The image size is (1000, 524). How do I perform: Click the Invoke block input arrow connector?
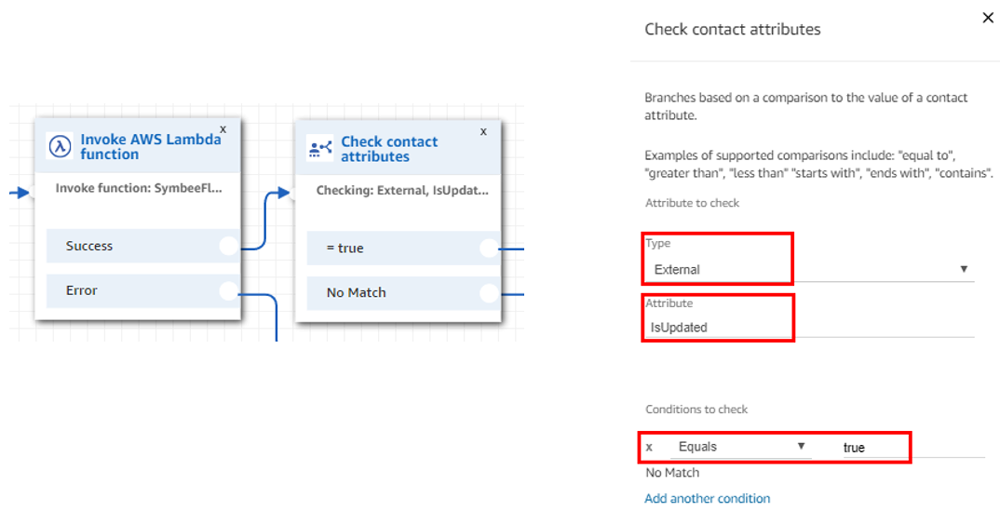coord(20,193)
